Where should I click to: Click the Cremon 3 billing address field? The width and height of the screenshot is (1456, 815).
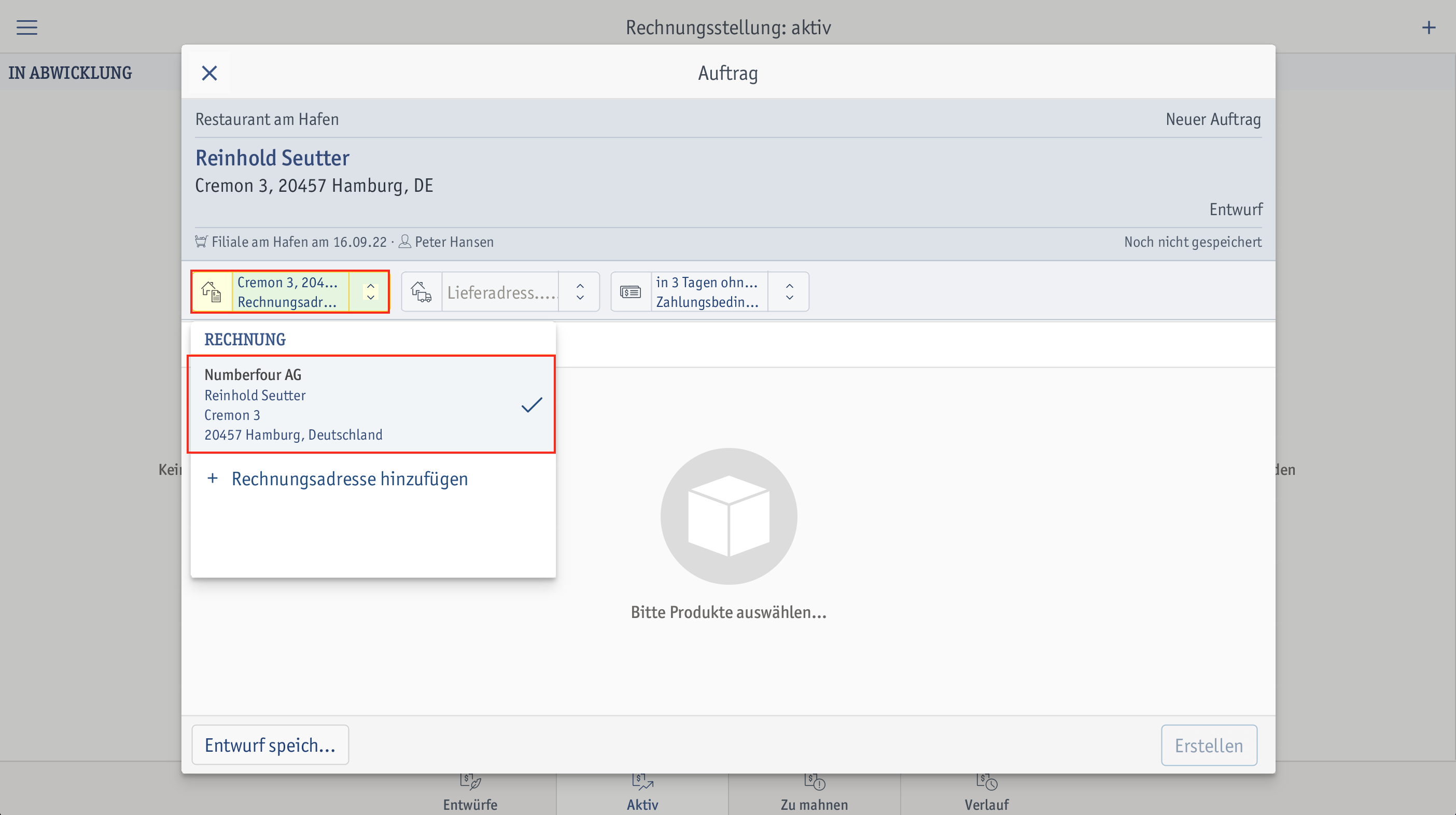[x=290, y=292]
